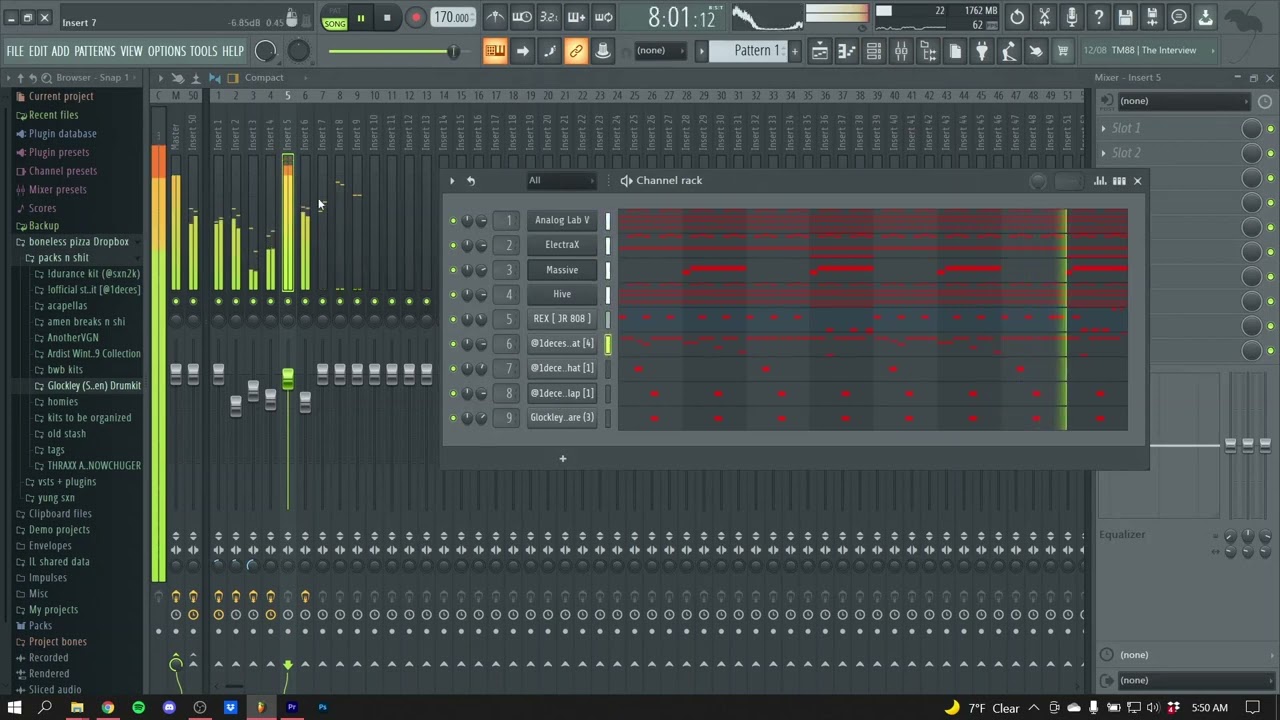Screen dimensions: 1280x720
Task: Open the EDIT menu
Action: [x=38, y=51]
